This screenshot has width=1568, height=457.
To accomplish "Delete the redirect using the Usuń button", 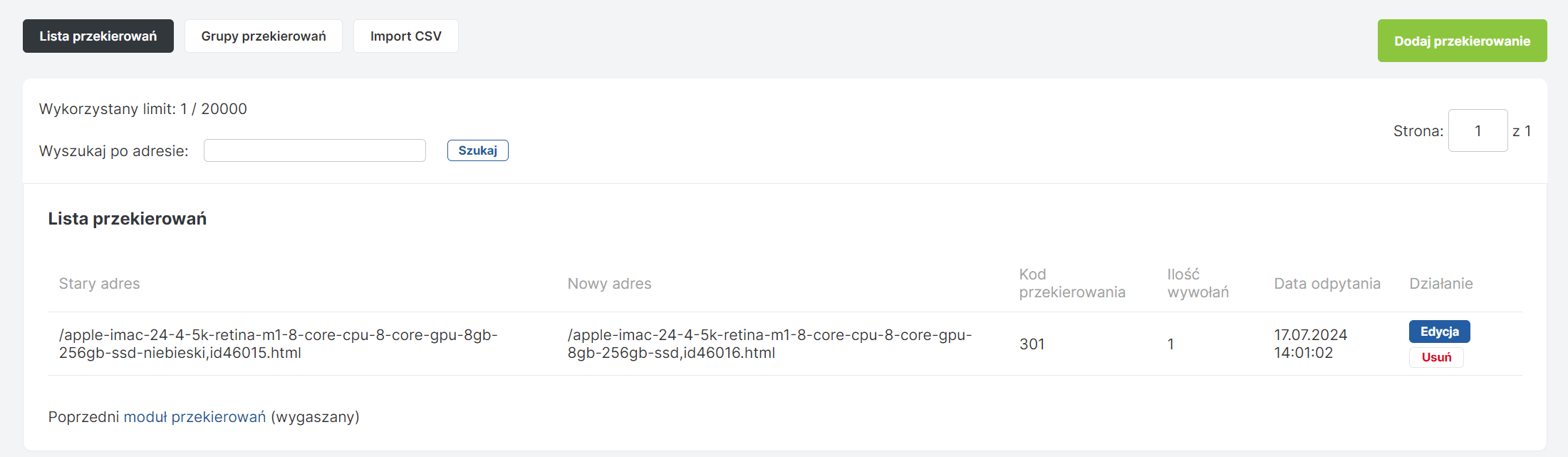I will click(x=1436, y=357).
